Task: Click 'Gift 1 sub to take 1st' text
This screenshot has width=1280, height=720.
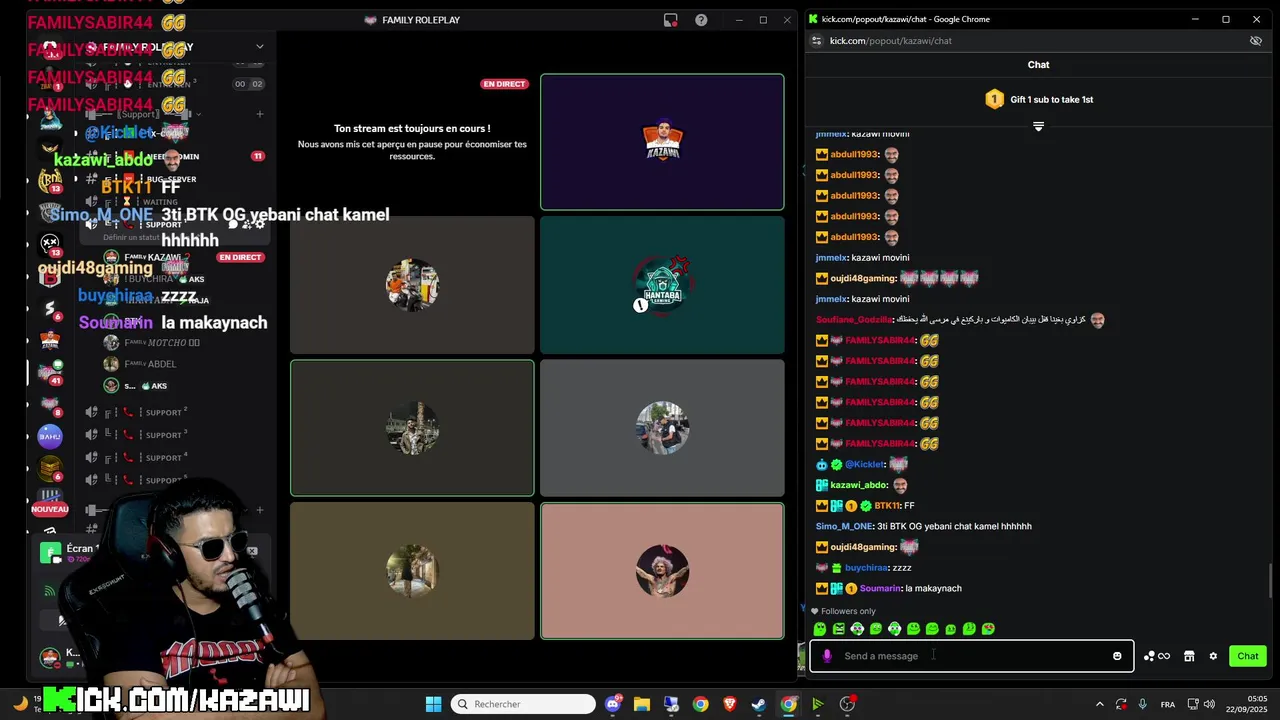Action: coord(1051,100)
